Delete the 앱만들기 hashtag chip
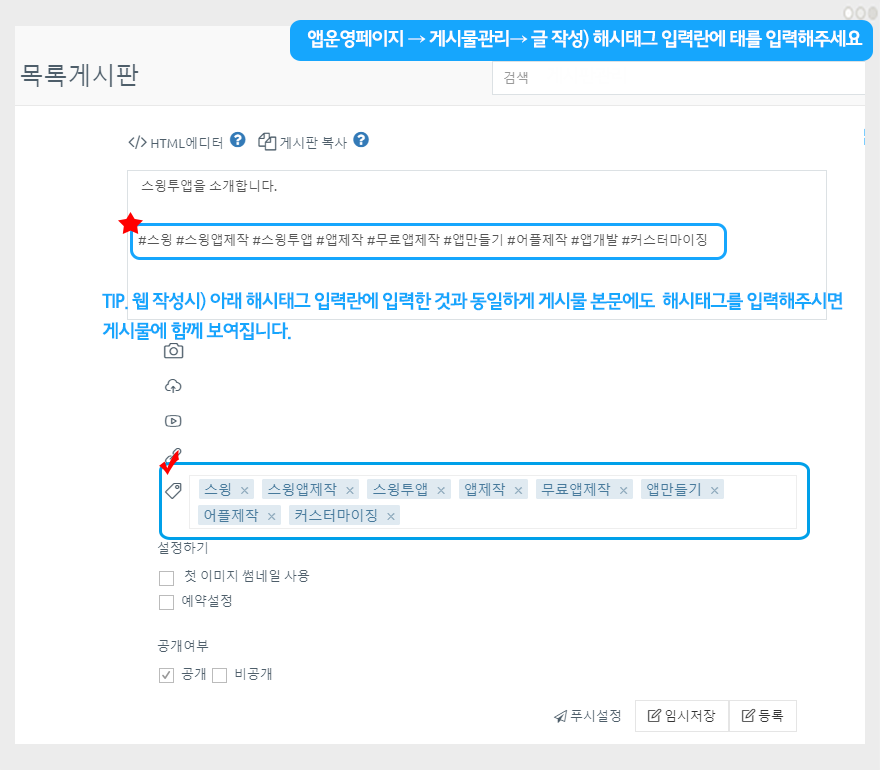Viewport: 880px width, 770px height. pos(715,490)
